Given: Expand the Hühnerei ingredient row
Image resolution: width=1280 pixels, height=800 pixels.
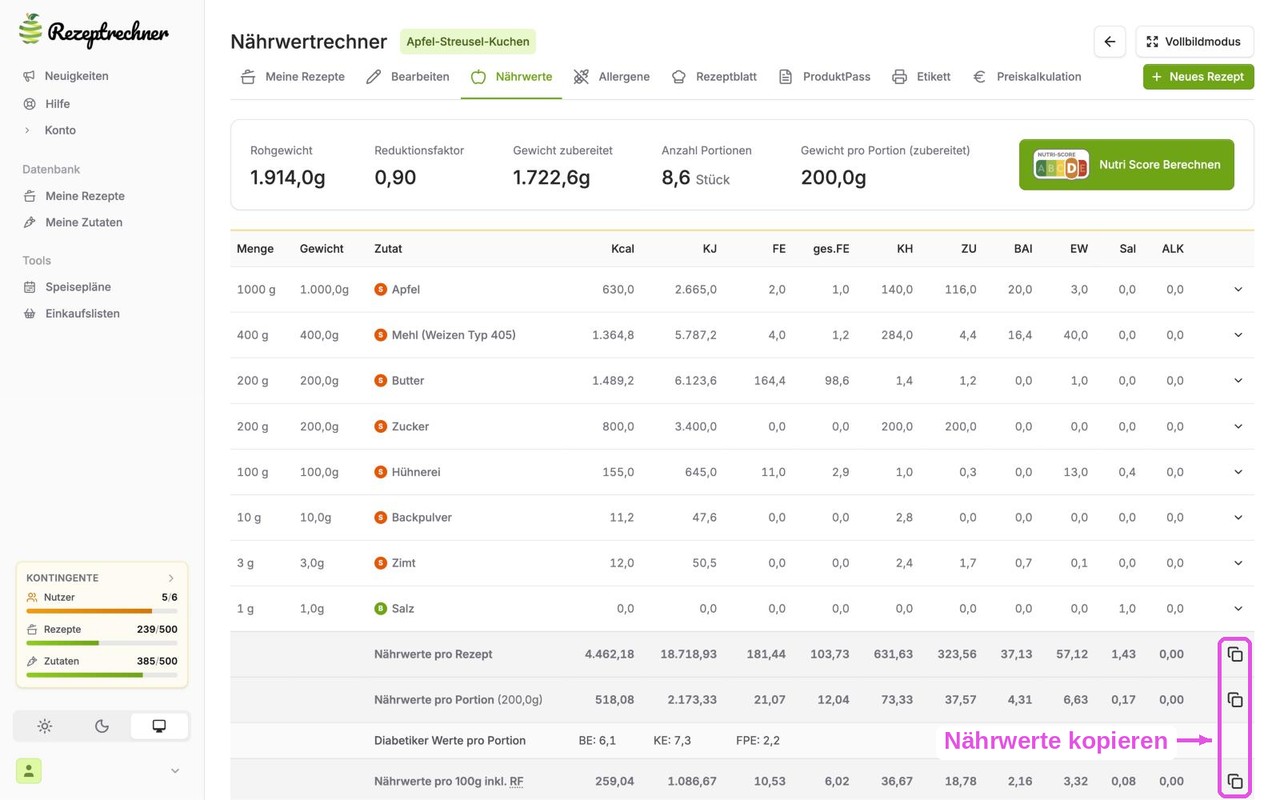Looking at the screenshot, I should pos(1238,472).
